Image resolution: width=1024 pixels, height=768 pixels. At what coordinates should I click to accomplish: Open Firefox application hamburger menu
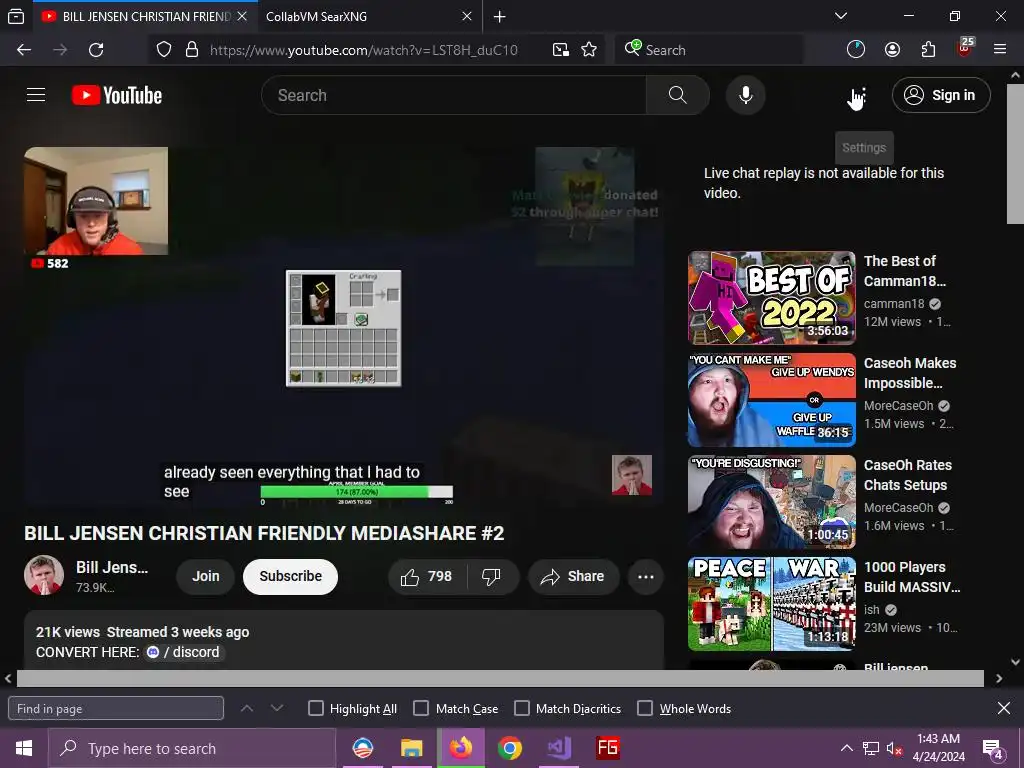coord(1000,50)
